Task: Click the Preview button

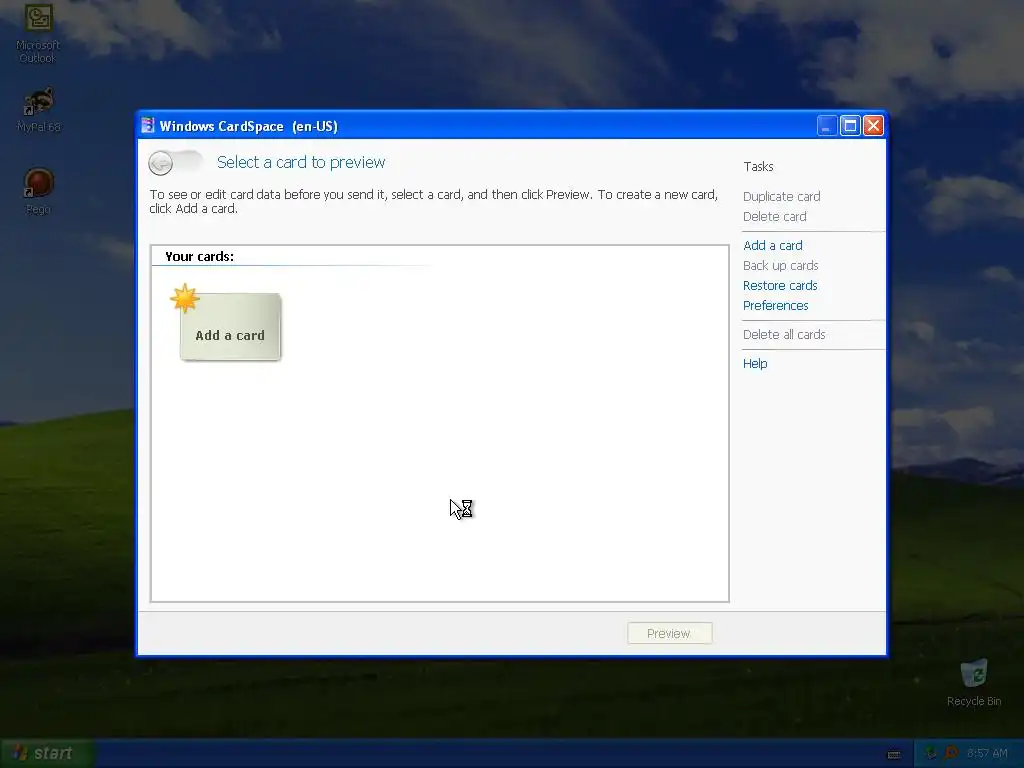Action: tap(669, 633)
